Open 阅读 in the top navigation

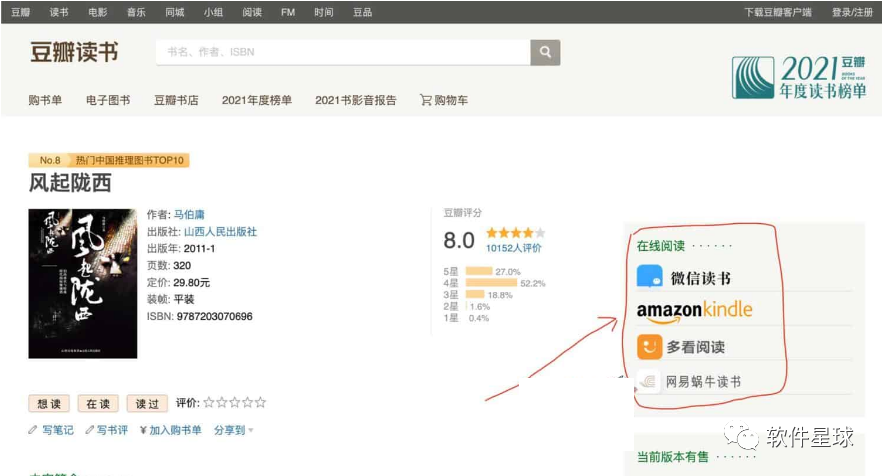pyautogui.click(x=252, y=12)
